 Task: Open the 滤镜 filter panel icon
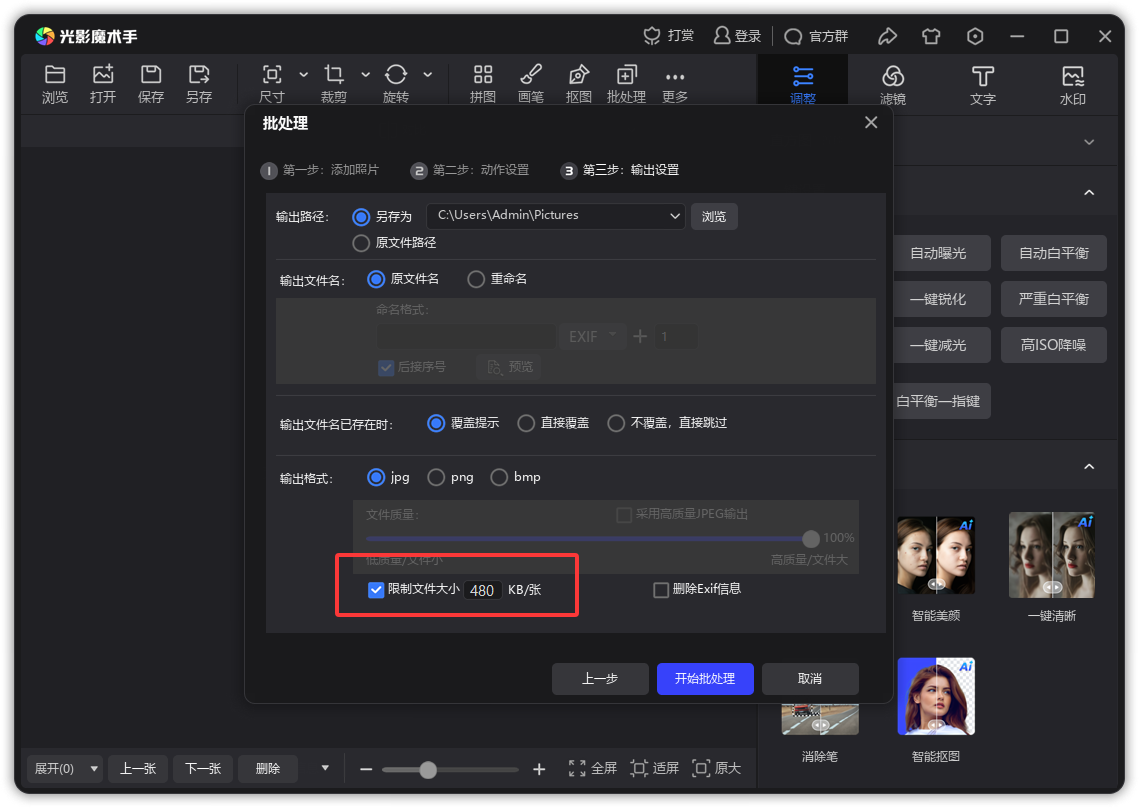coord(893,77)
